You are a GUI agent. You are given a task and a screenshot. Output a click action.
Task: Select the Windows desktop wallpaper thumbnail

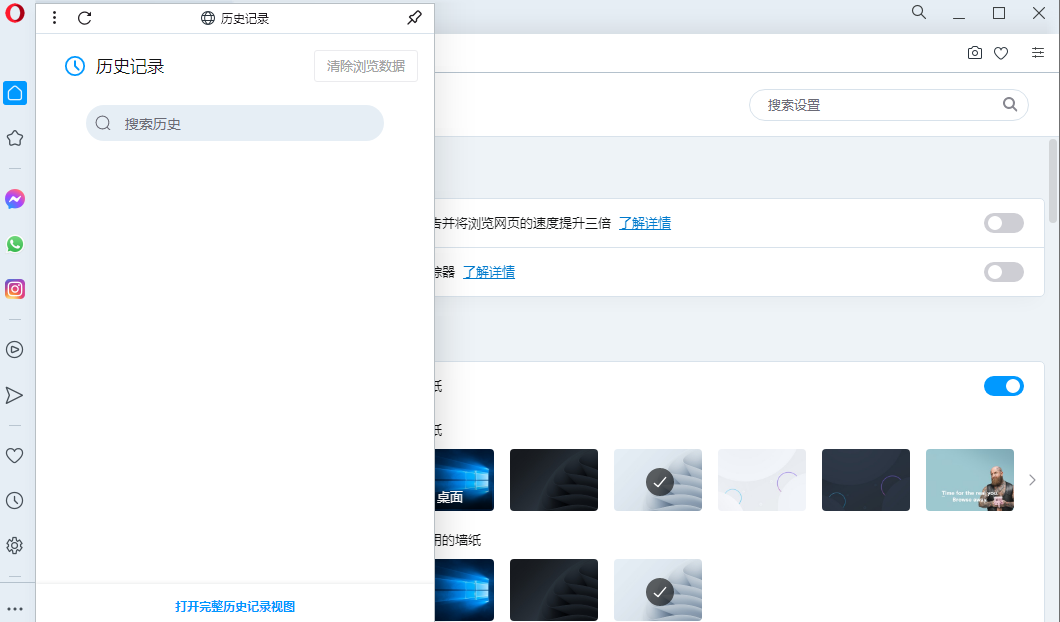[x=465, y=479]
